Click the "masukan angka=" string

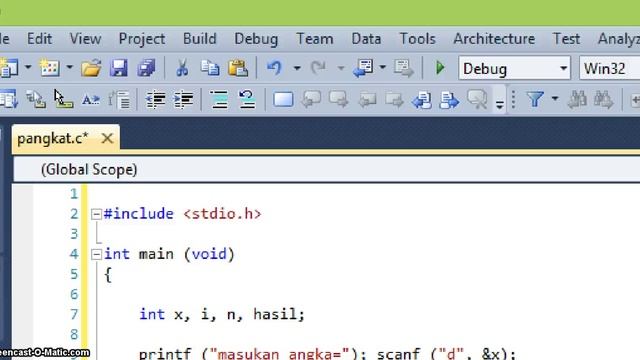[x=280, y=353]
